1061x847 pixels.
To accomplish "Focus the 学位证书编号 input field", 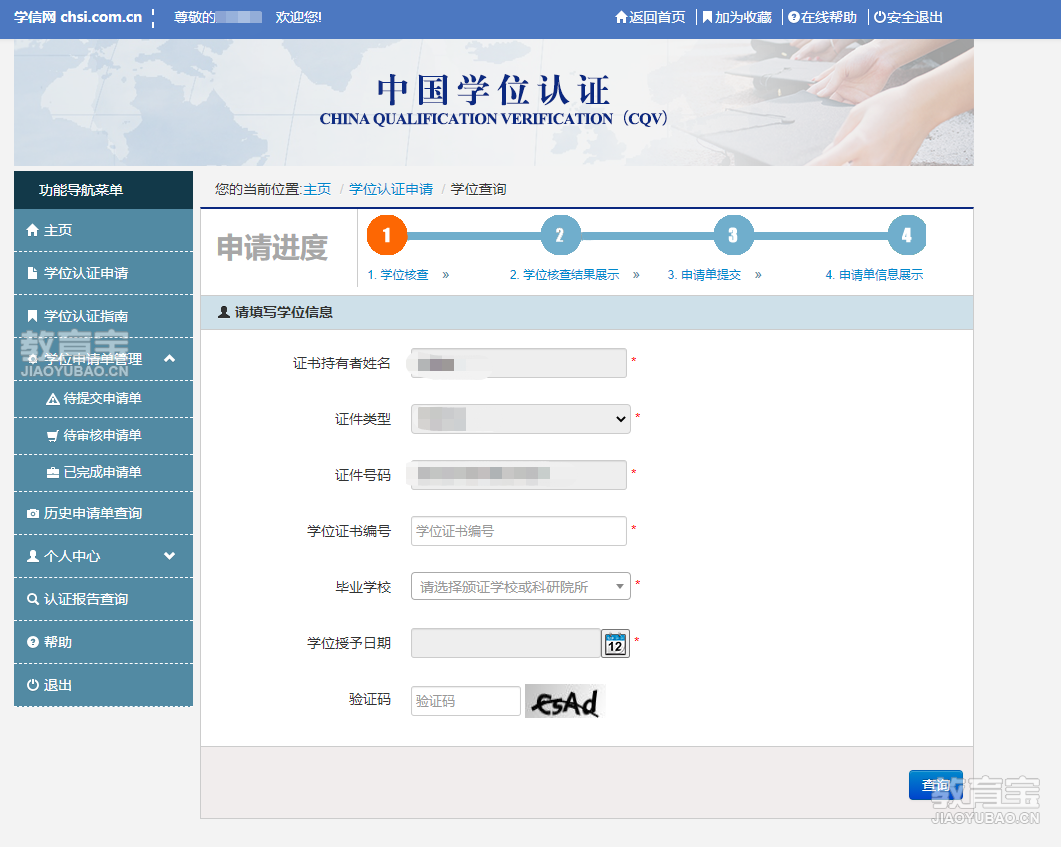I will click(518, 531).
